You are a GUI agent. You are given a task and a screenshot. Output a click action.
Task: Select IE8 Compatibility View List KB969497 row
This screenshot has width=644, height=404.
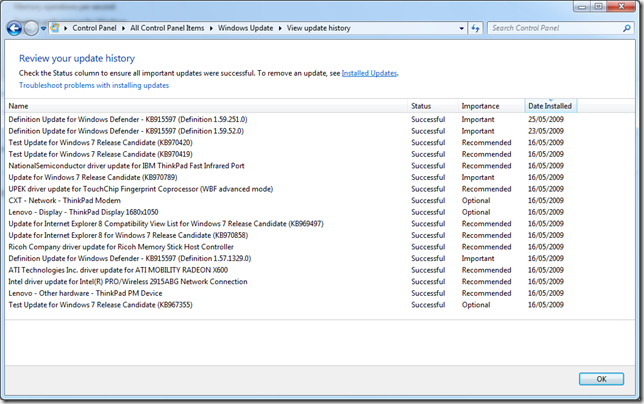point(320,224)
